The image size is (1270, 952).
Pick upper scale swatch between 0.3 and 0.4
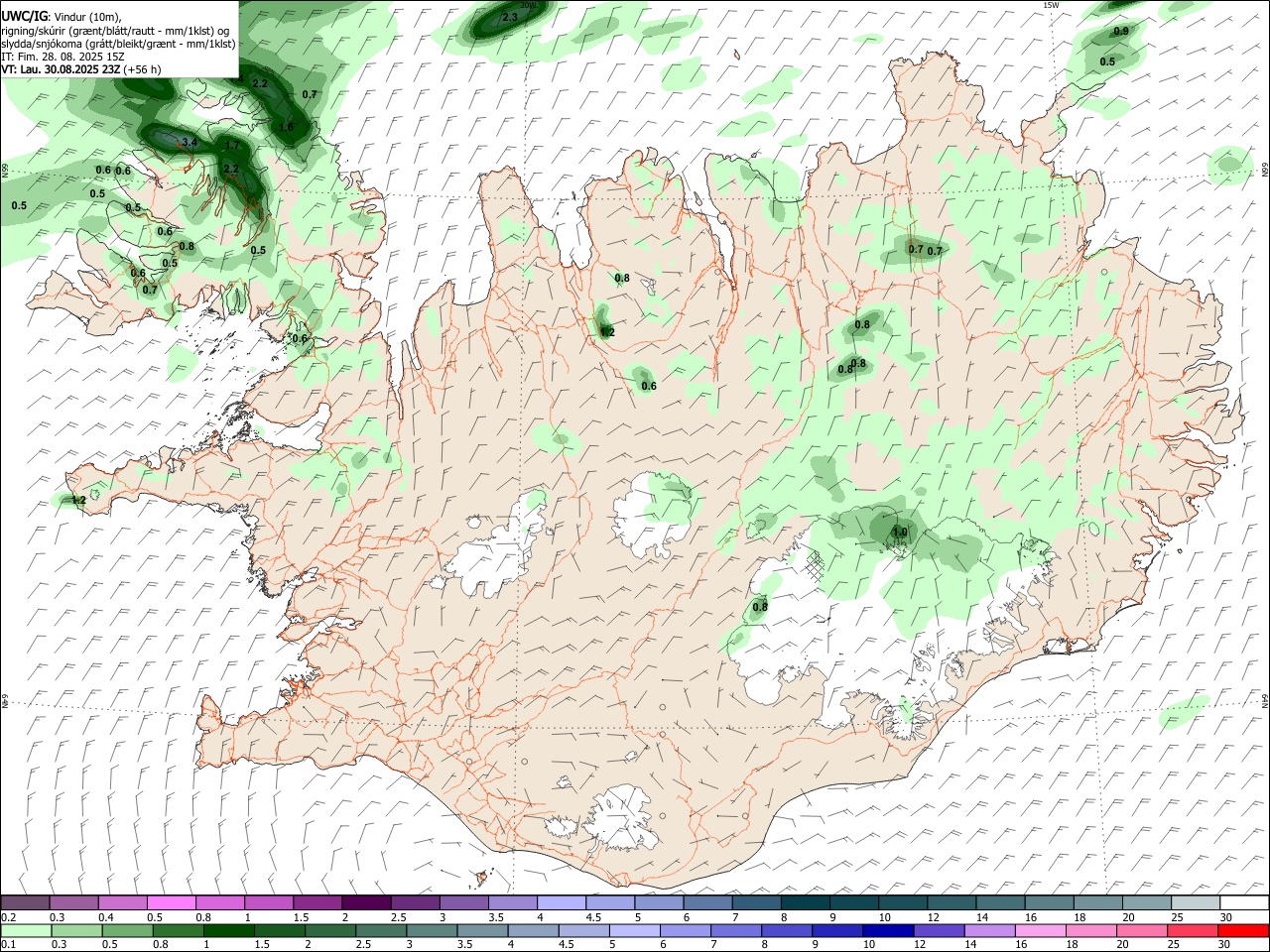[74, 902]
